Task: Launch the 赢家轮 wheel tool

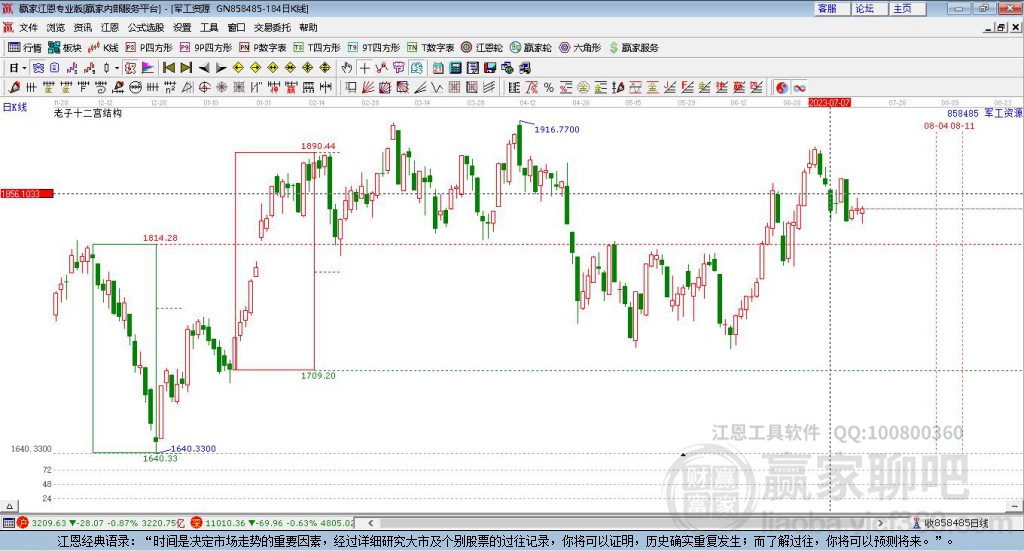Action: tap(531, 48)
